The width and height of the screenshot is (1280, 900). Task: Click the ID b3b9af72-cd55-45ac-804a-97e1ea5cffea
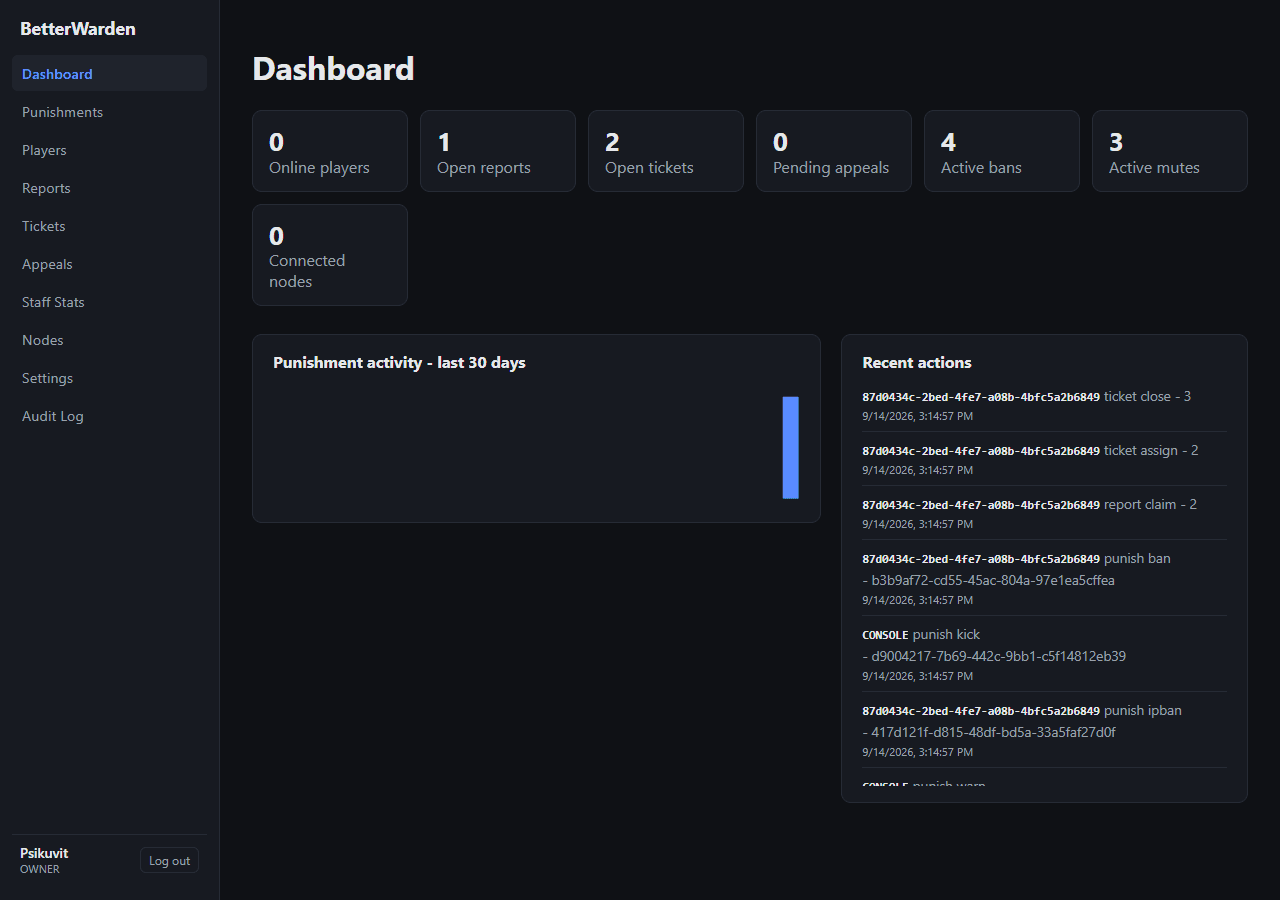(x=993, y=580)
